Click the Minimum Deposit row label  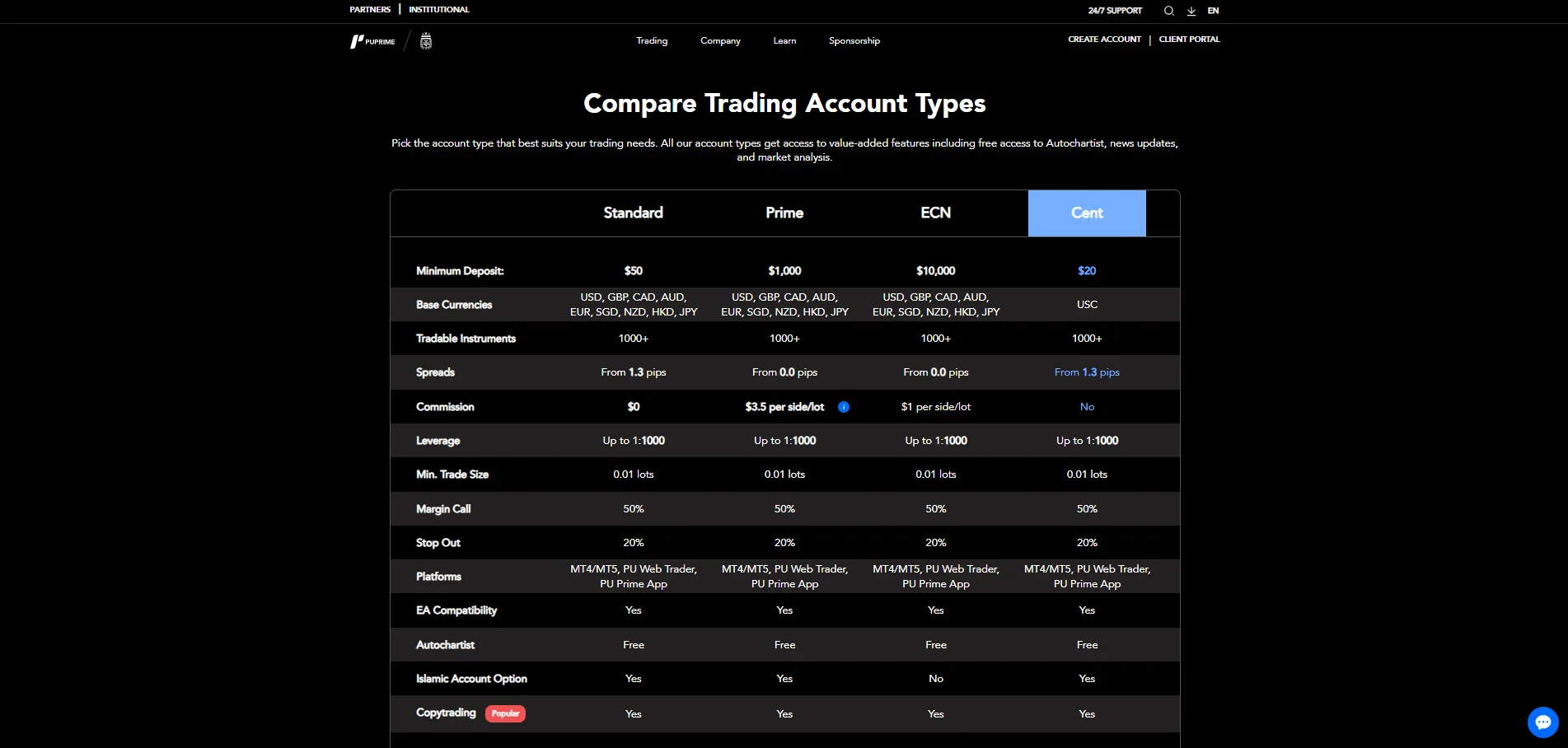[x=460, y=271]
